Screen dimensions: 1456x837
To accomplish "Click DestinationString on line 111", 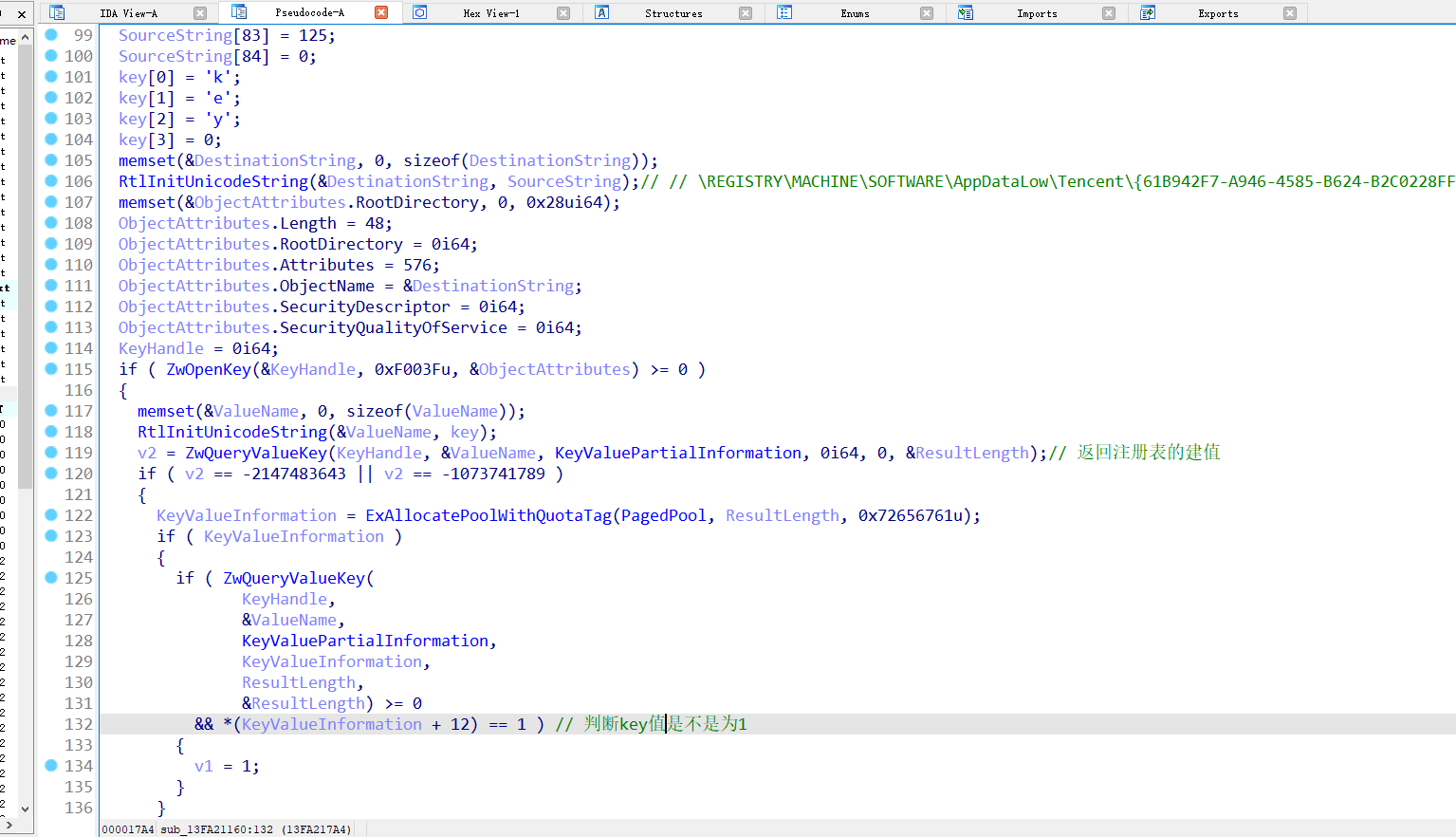I will pos(493,286).
